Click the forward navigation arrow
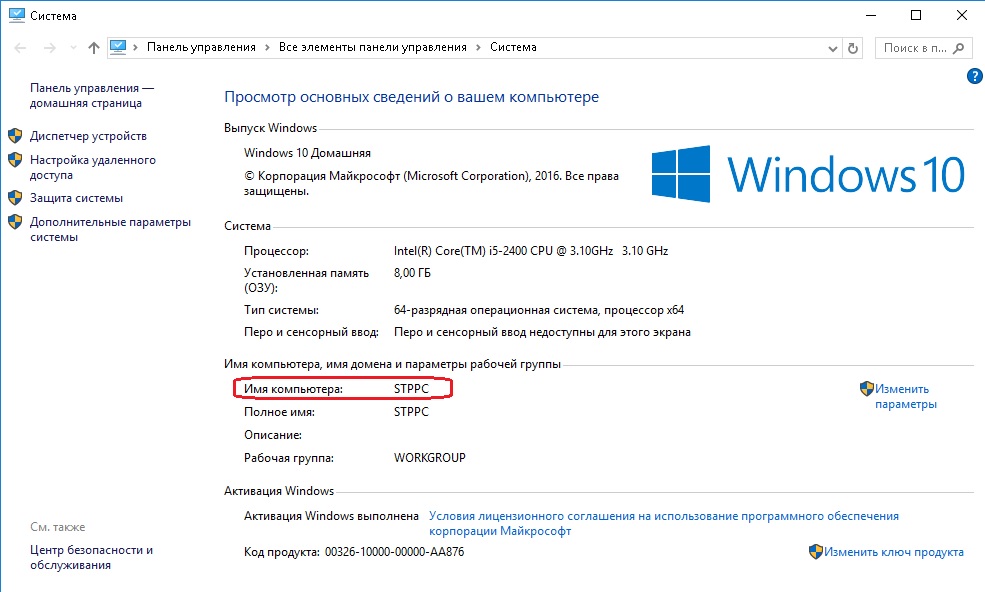985x592 pixels. pyautogui.click(x=50, y=48)
